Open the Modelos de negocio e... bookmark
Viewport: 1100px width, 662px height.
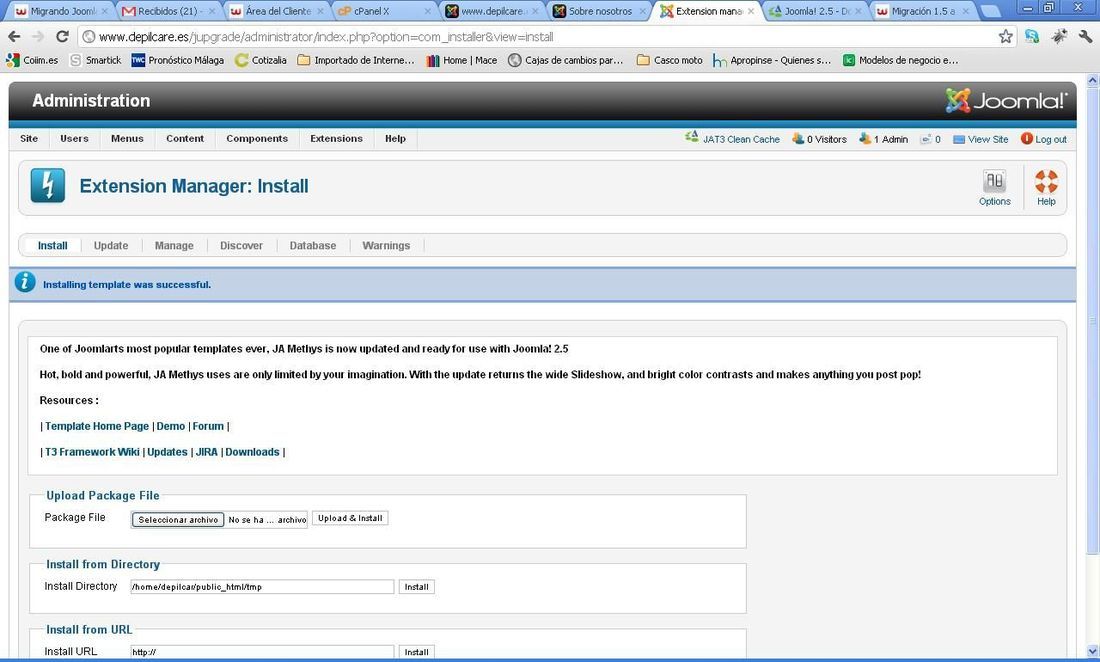coord(900,60)
